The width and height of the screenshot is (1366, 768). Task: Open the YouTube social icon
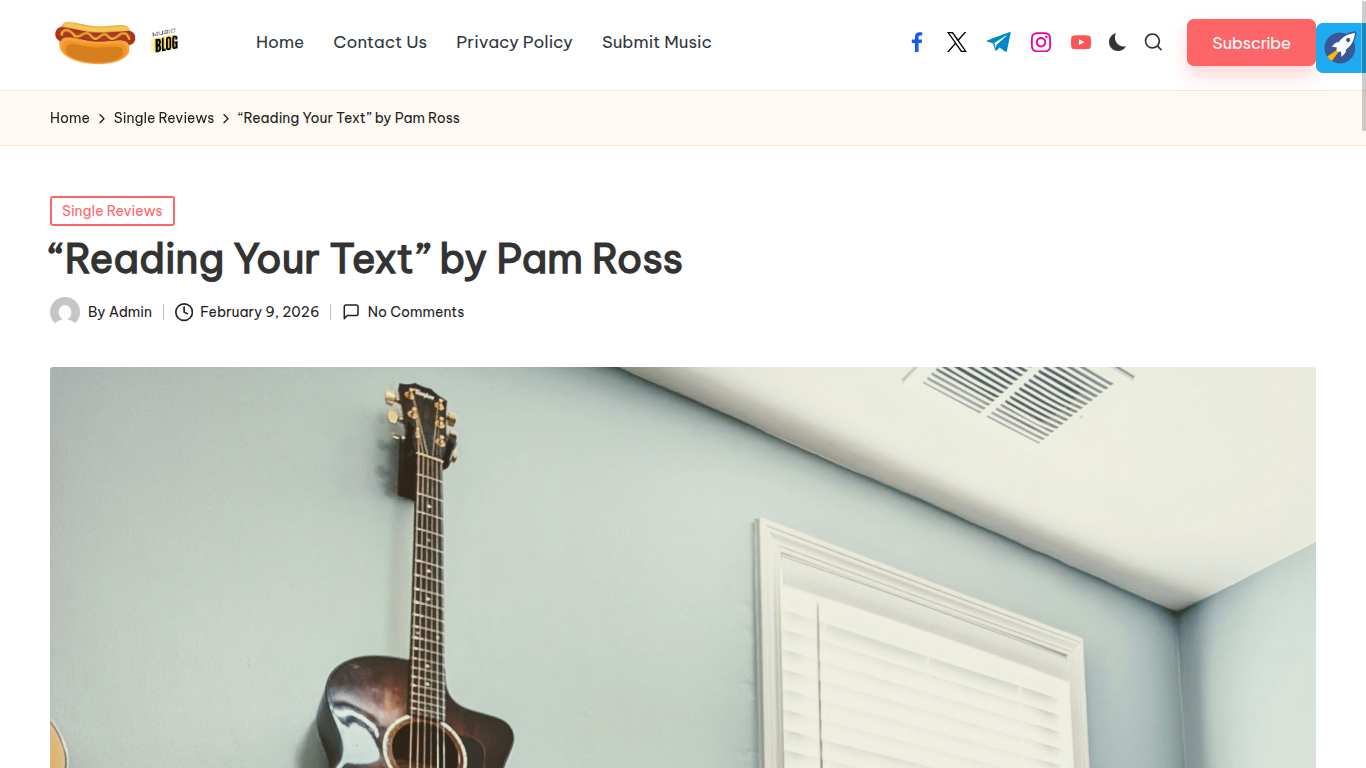[x=1081, y=42]
